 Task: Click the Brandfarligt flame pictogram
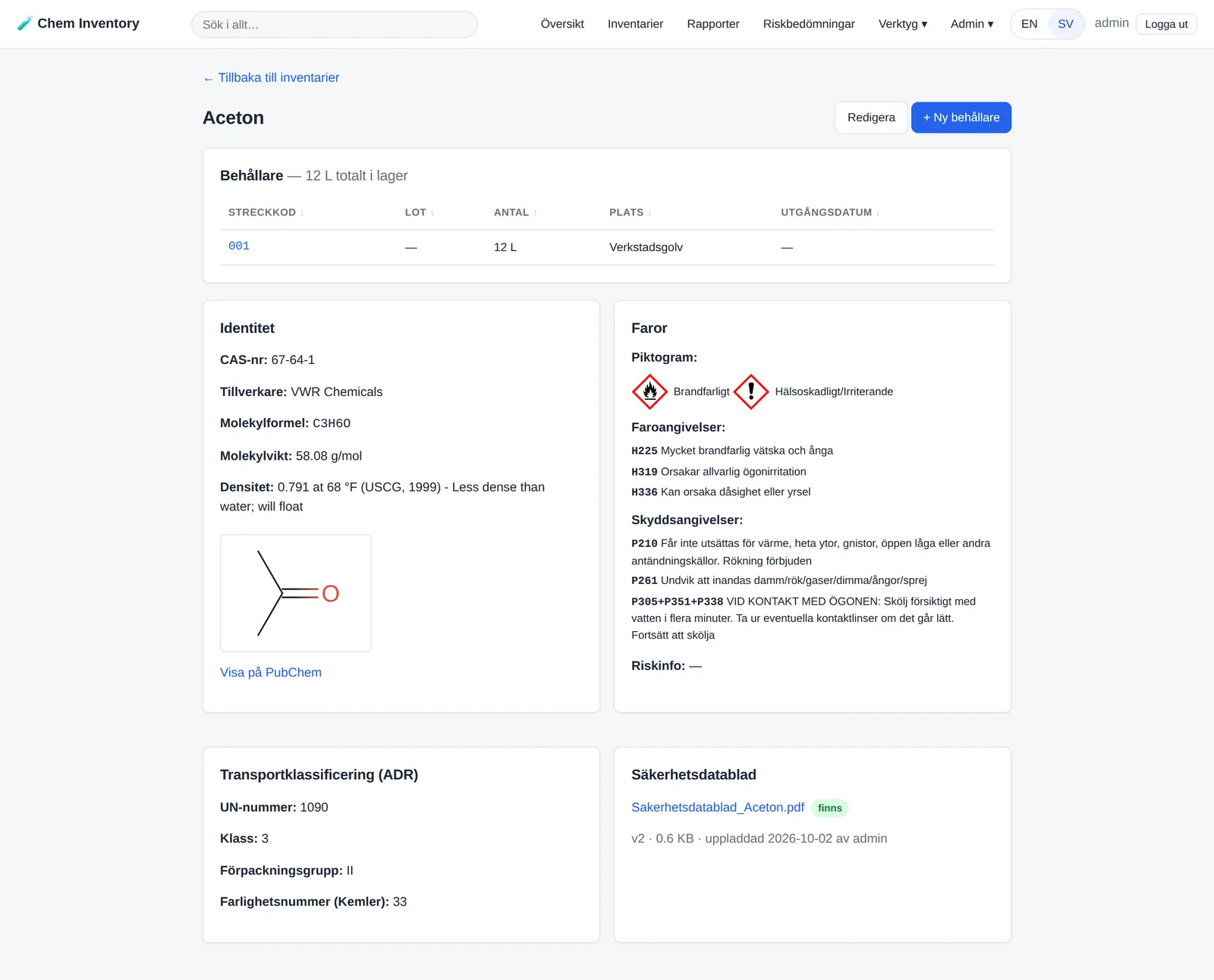click(x=649, y=391)
